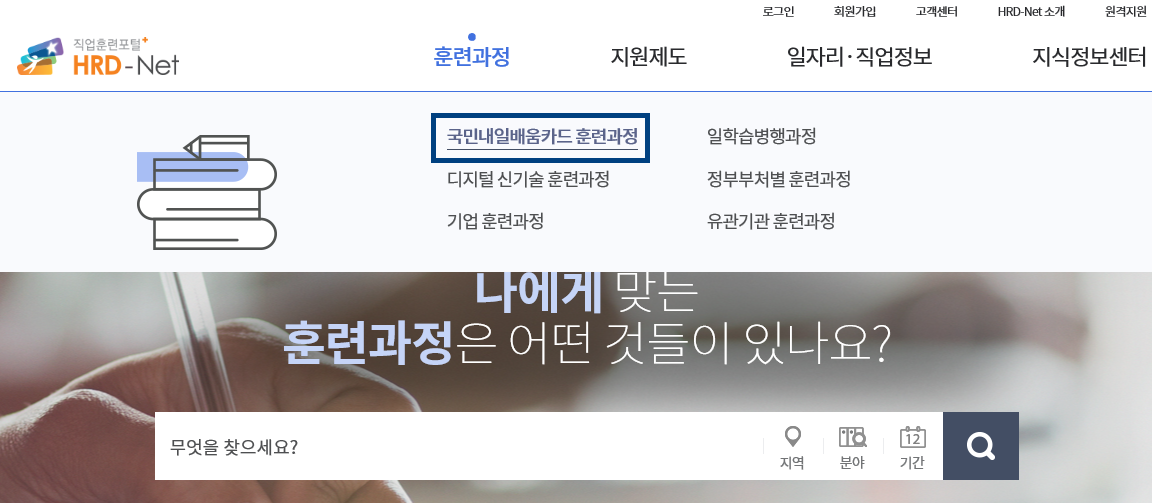Screen dimensions: 1152x503
Task: Select 일학습병행과정 submenu item
Action: click(x=761, y=137)
